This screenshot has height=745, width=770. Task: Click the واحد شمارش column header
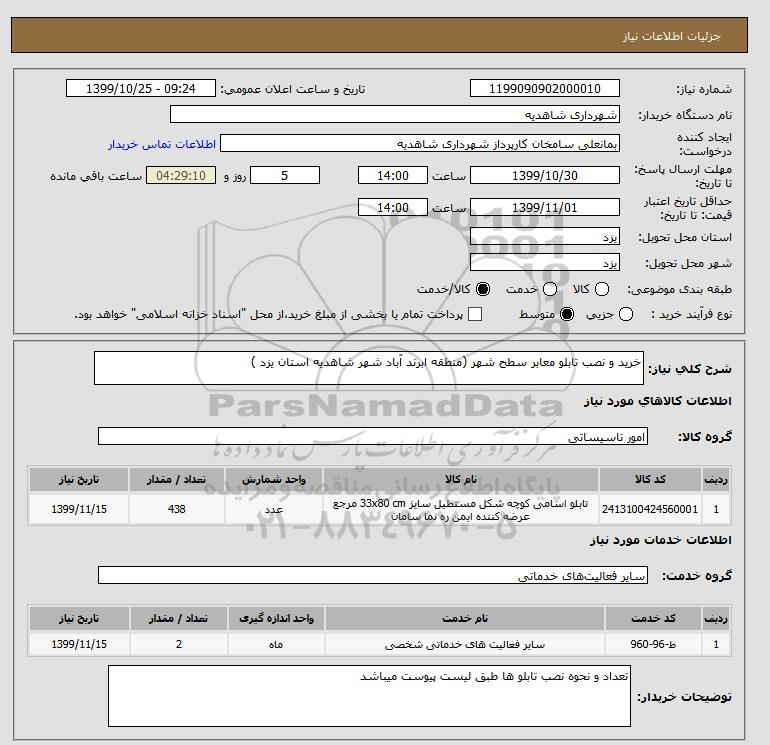(274, 479)
